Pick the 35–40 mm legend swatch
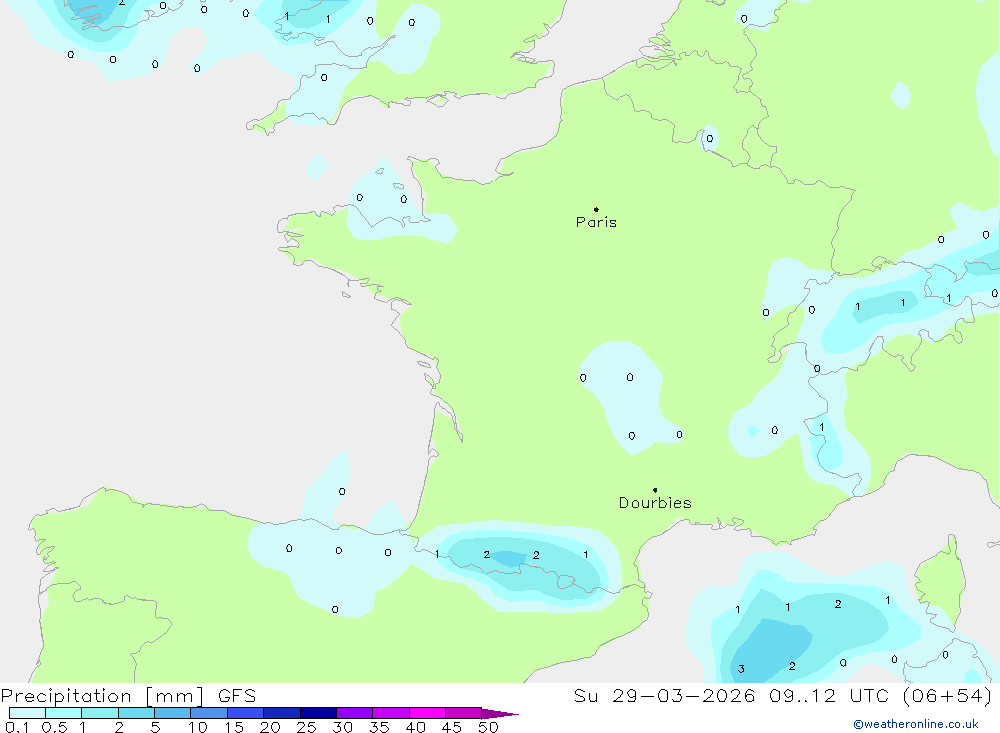 [391, 713]
